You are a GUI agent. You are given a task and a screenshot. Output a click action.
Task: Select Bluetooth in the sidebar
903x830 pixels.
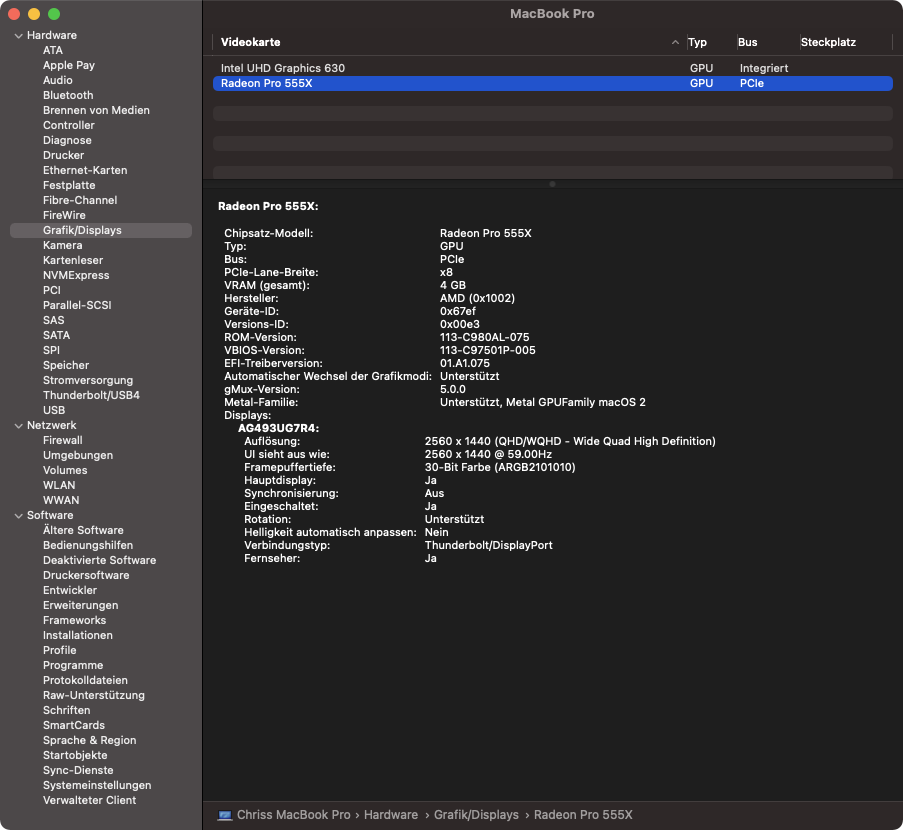click(68, 95)
